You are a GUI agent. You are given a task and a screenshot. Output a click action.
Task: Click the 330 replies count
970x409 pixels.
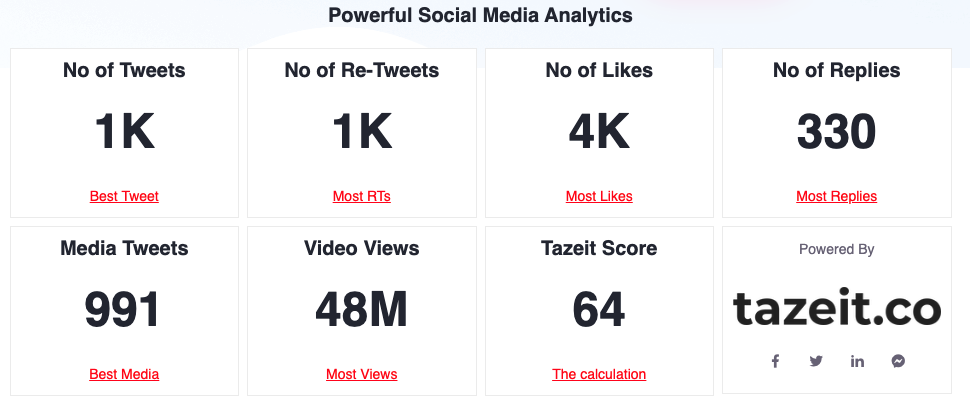(836, 132)
